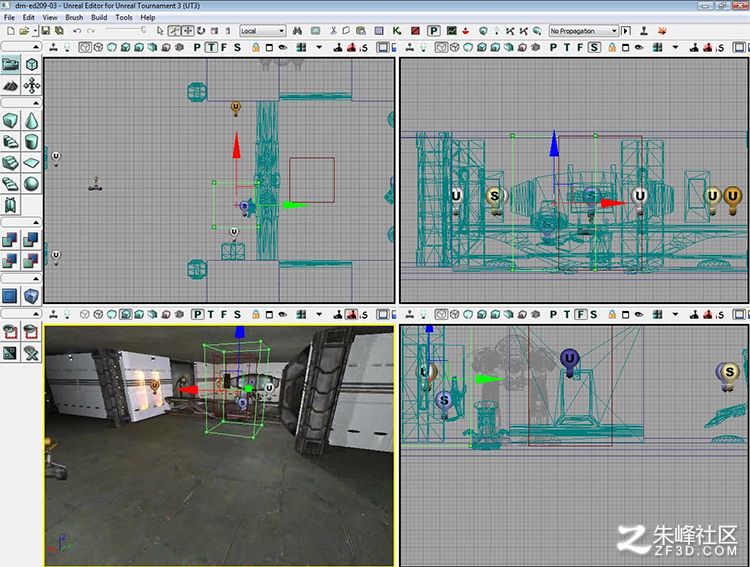
Task: Select the Sheet brush builder
Action: tap(32, 163)
